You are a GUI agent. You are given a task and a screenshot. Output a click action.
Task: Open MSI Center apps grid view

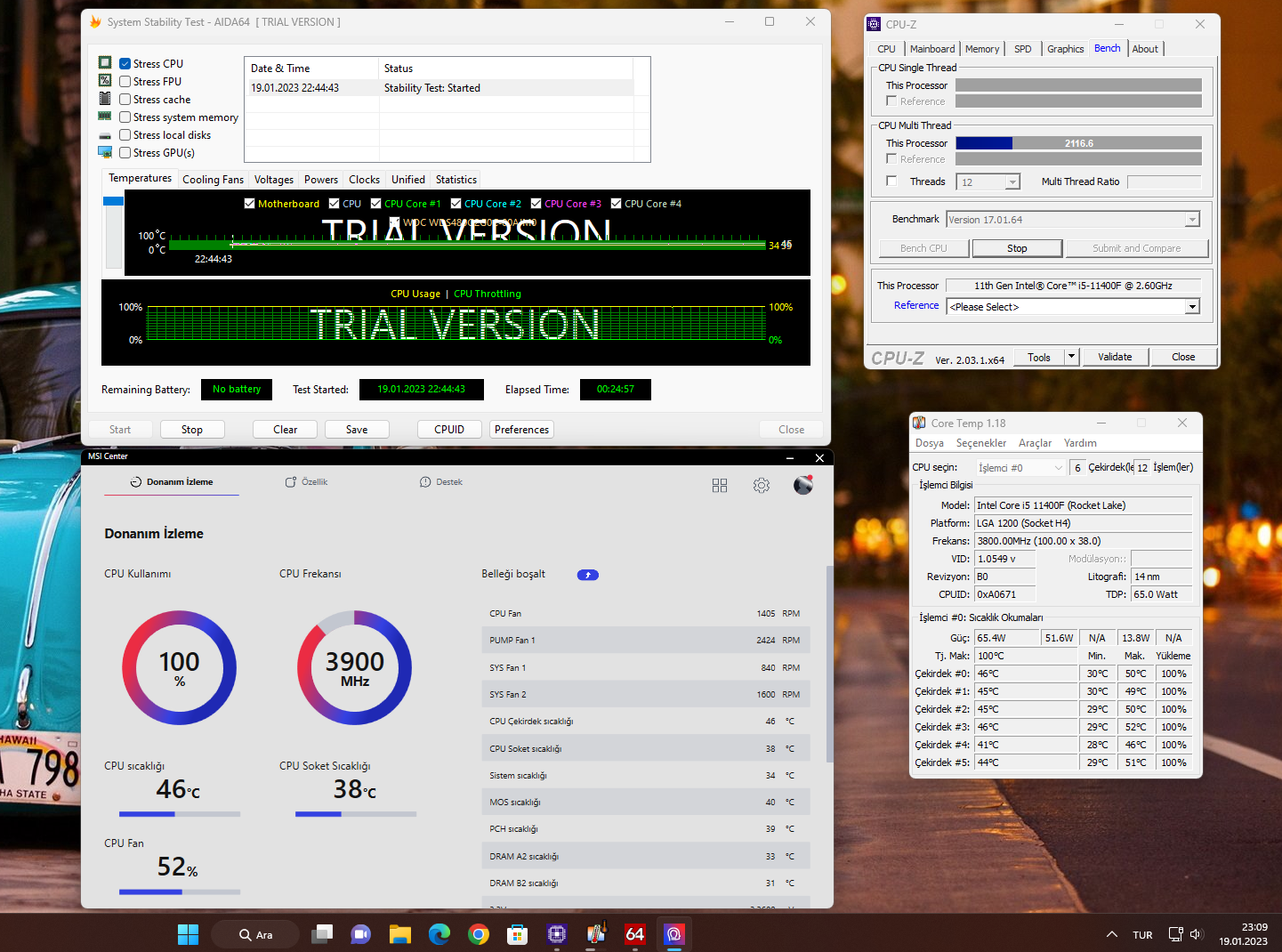720,486
